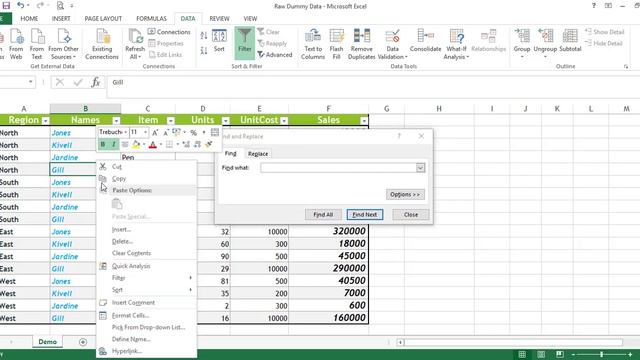Open the Item column filter dropdown
This screenshot has height=360, width=640.
[x=171, y=120]
